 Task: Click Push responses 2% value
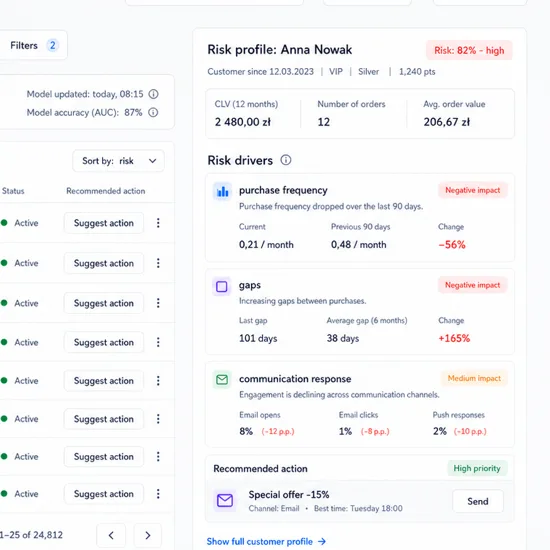click(440, 431)
